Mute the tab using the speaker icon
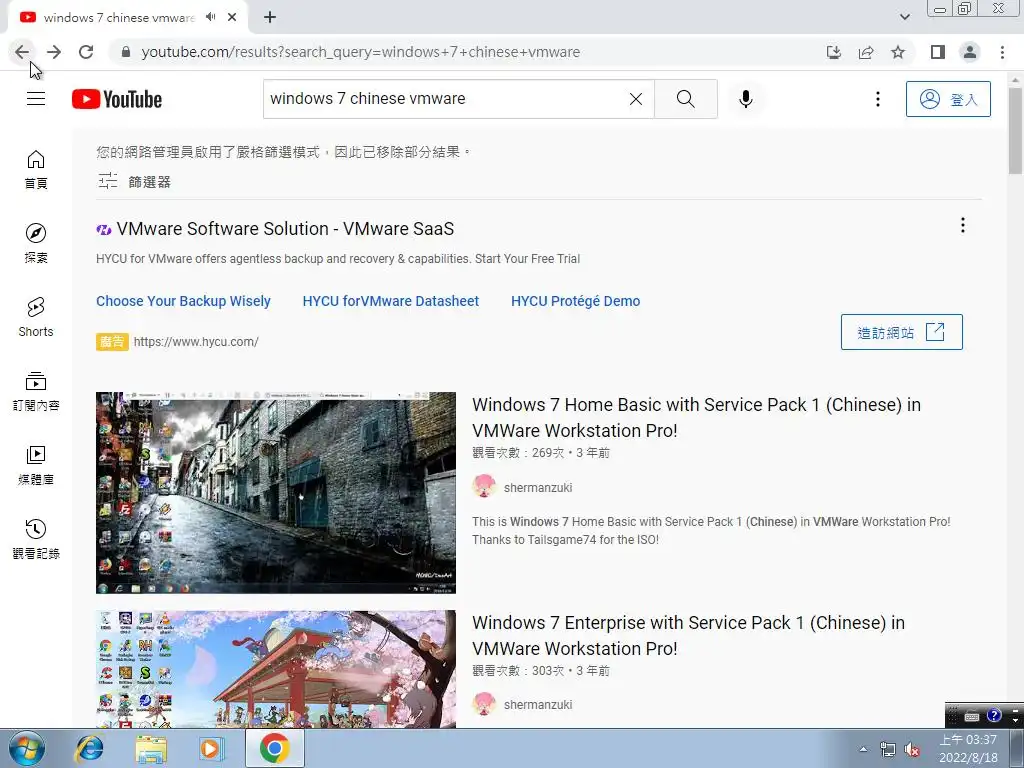The width and height of the screenshot is (1024, 768). pos(210,17)
